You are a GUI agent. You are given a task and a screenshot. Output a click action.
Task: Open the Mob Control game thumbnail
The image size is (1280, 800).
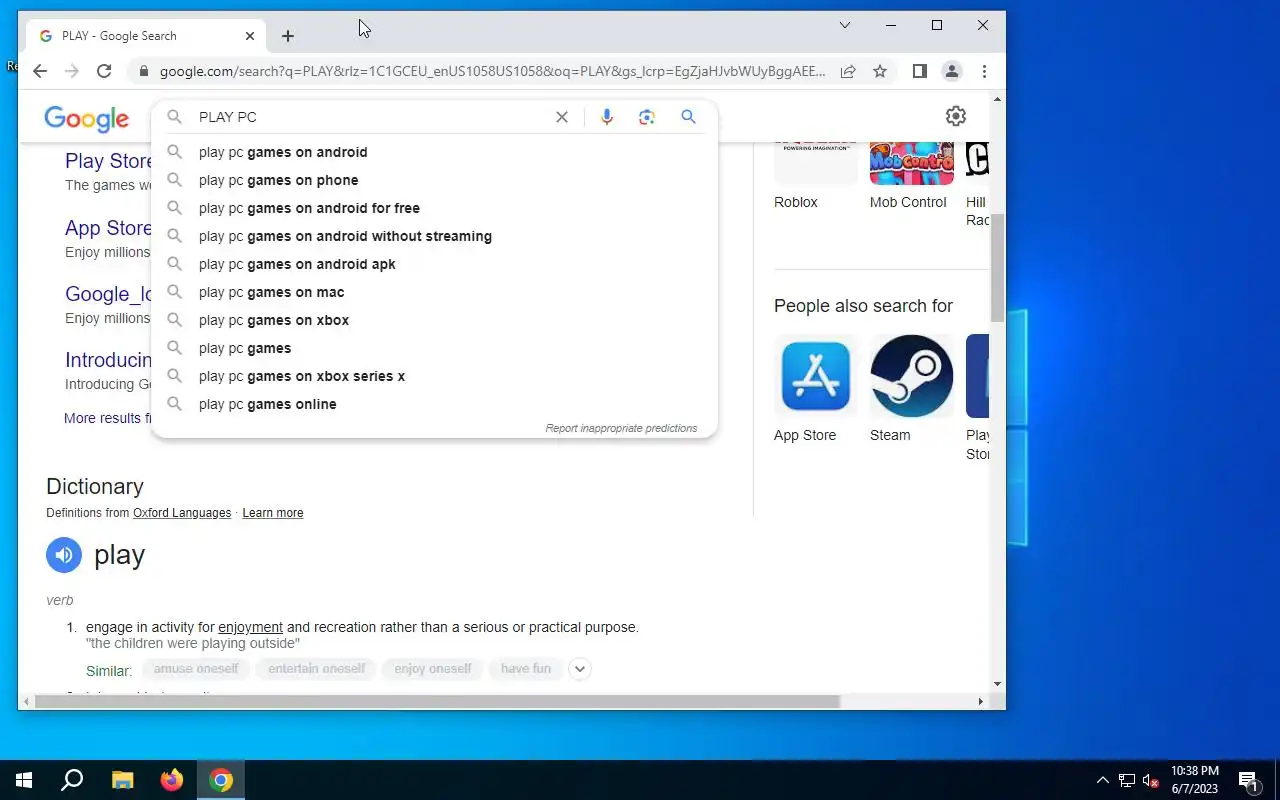(911, 164)
